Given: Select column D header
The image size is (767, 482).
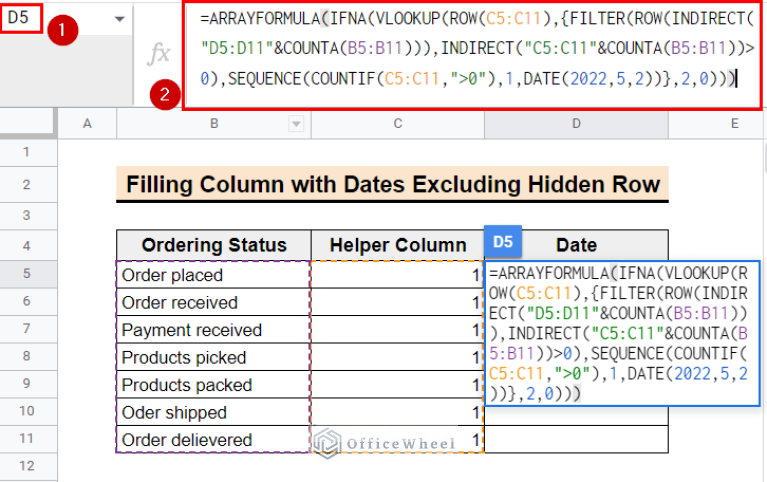Looking at the screenshot, I should point(576,124).
